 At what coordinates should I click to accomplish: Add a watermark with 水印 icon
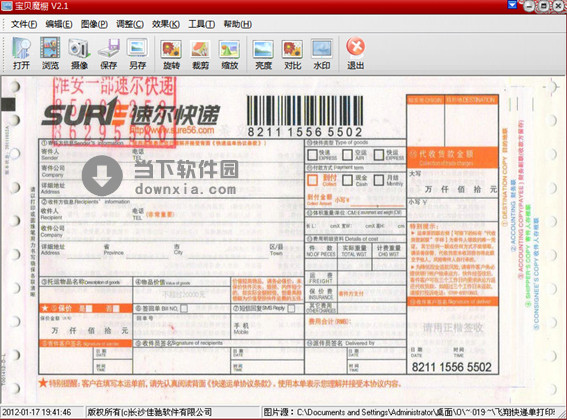pos(321,53)
